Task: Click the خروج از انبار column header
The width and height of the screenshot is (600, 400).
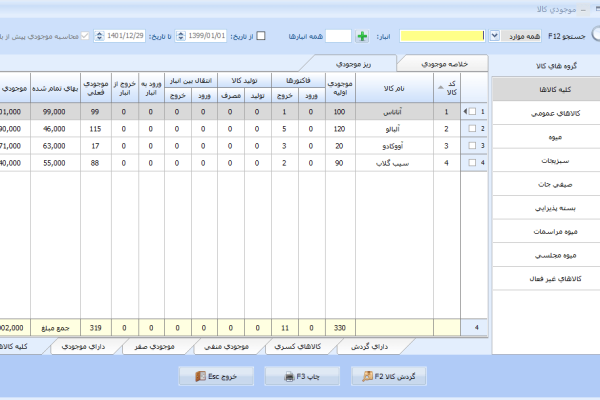Action: click(x=124, y=88)
